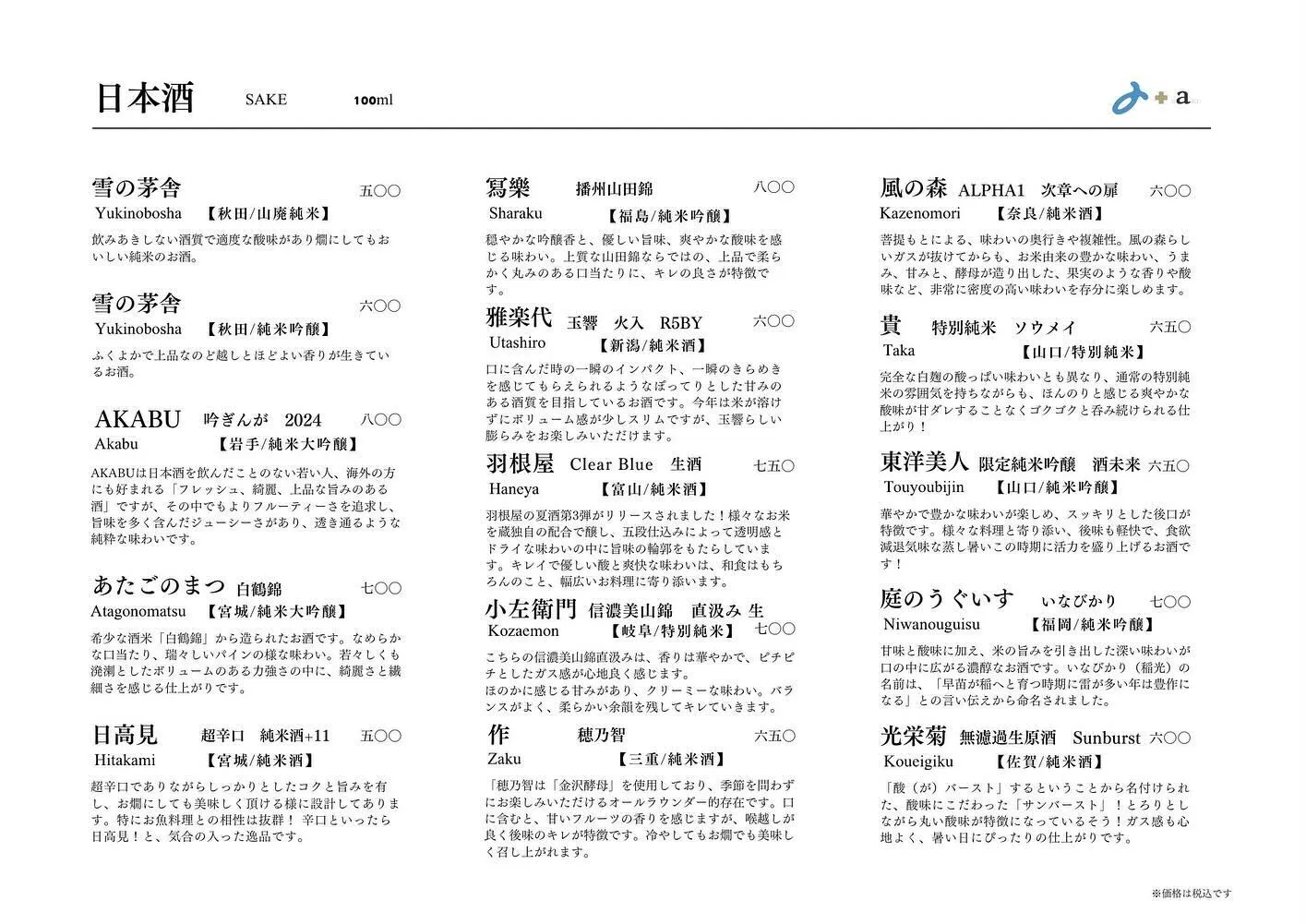Select 雅楽代 sake name
The height and width of the screenshot is (924, 1306).
pyautogui.click(x=519, y=318)
